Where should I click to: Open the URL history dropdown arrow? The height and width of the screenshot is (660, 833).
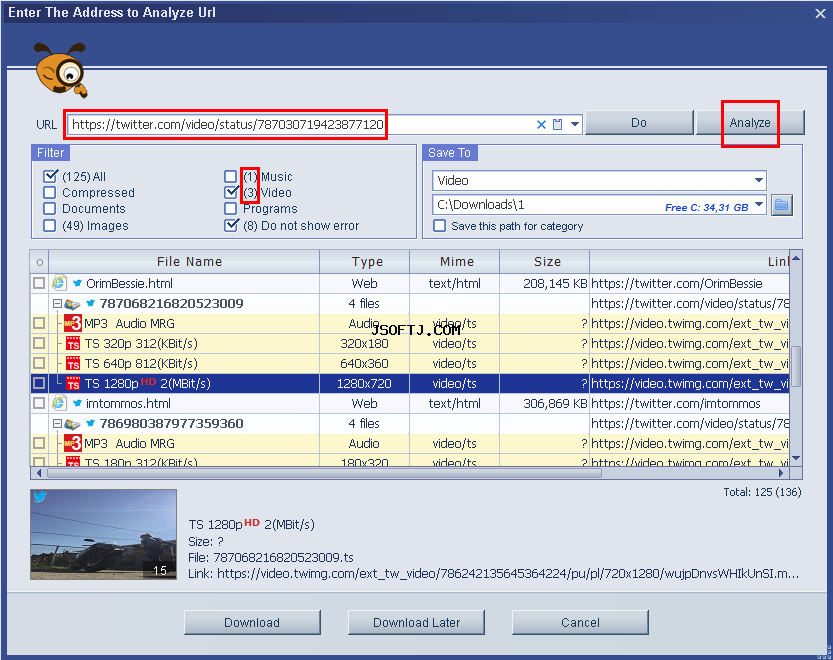[574, 124]
